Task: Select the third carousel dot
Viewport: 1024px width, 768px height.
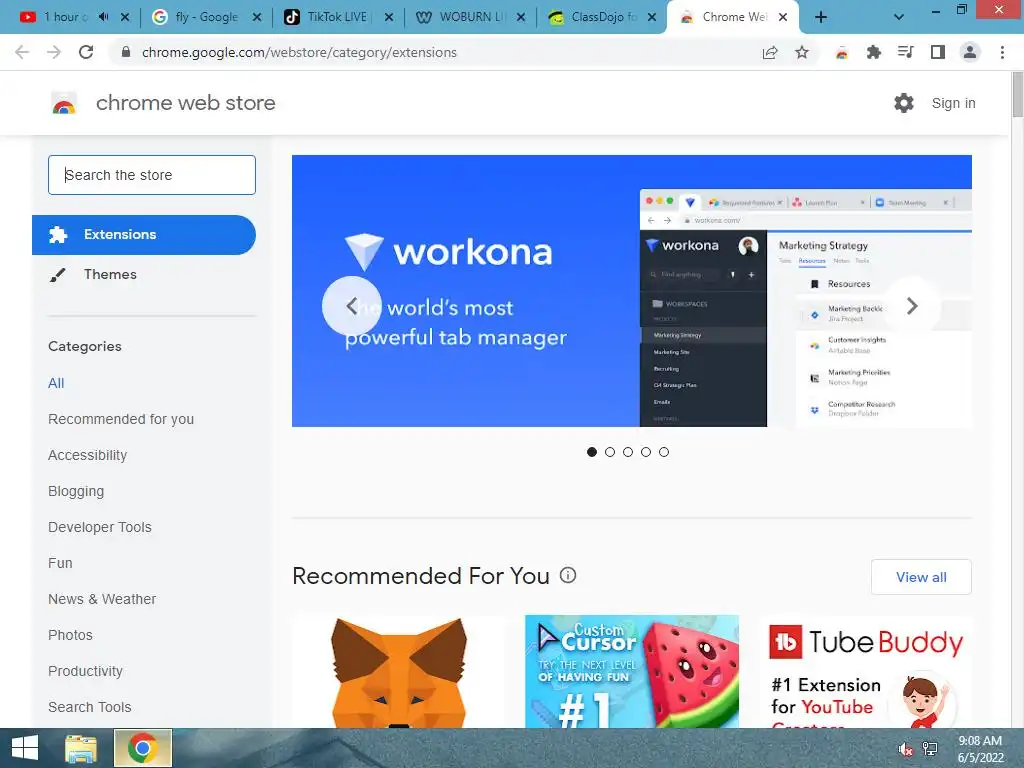Action: (x=628, y=452)
